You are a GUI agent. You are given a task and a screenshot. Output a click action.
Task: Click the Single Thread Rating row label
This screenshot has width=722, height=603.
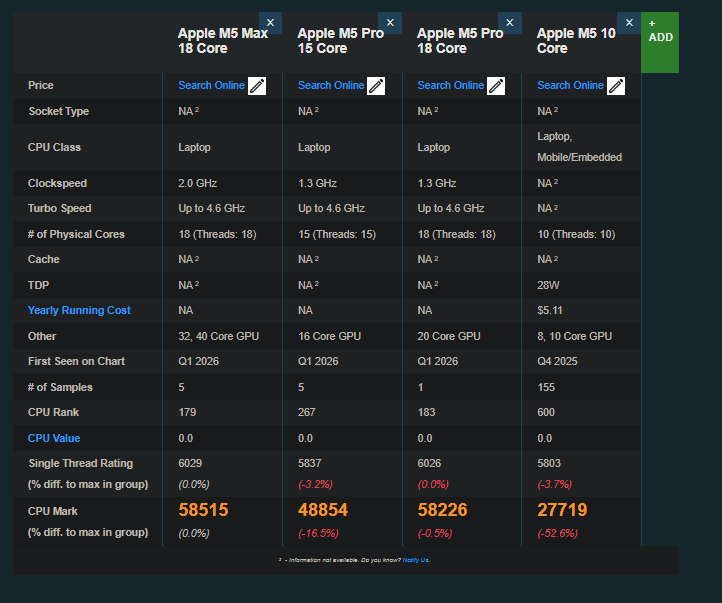[x=81, y=464]
